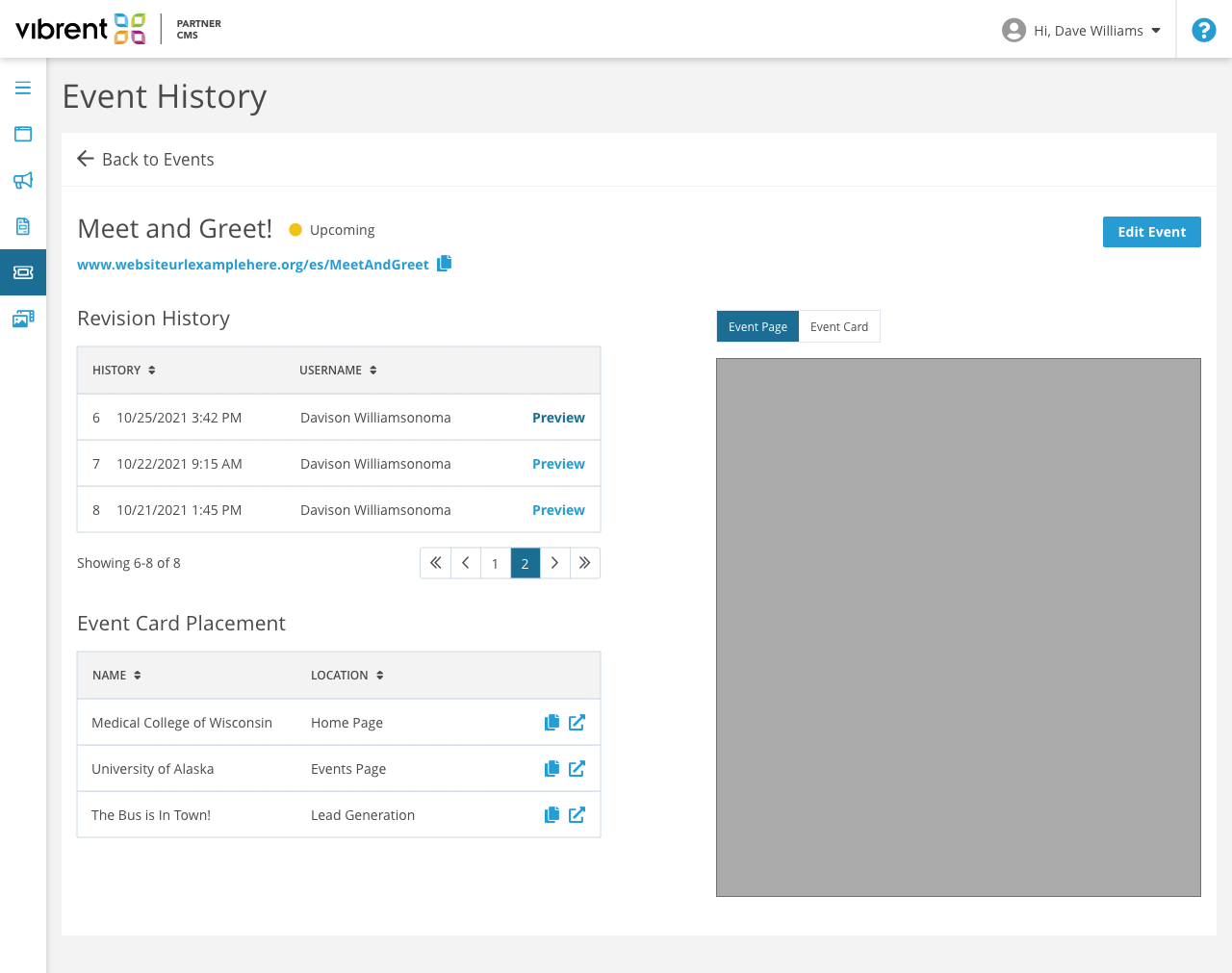Image resolution: width=1232 pixels, height=973 pixels.
Task: Click the Upcoming status label
Action: click(342, 230)
